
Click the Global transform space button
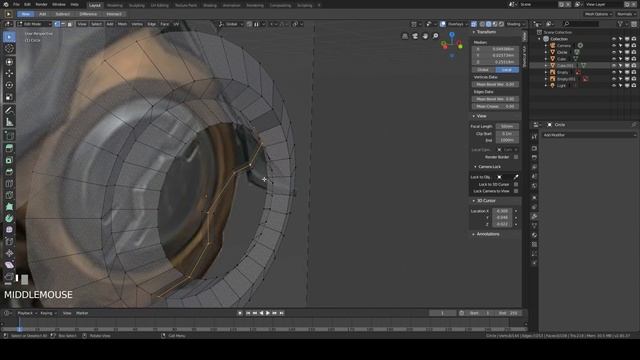(x=484, y=70)
